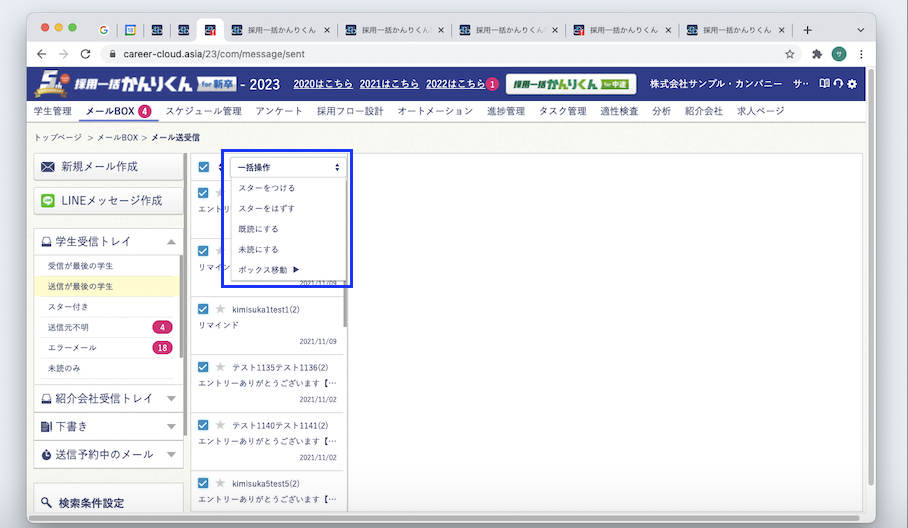Click the tray icon beside 紹介会社受信トレイ
Viewport: 908px width, 528px height.
point(46,399)
